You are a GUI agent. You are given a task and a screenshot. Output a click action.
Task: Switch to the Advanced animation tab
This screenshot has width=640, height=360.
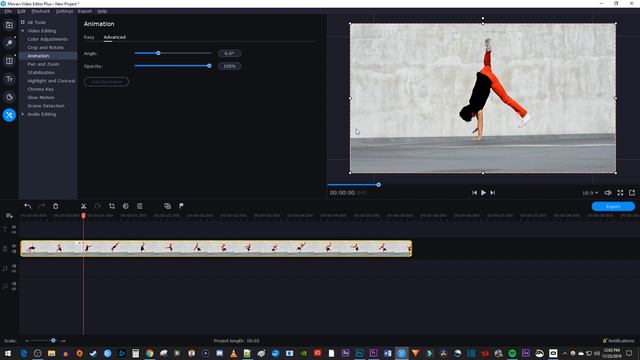tap(114, 37)
